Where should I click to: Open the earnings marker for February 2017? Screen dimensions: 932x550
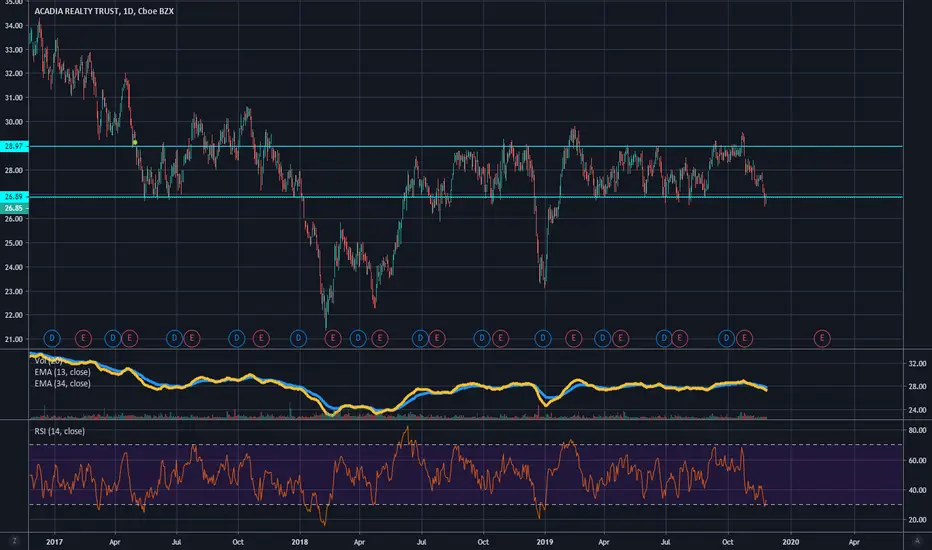tap(83, 338)
